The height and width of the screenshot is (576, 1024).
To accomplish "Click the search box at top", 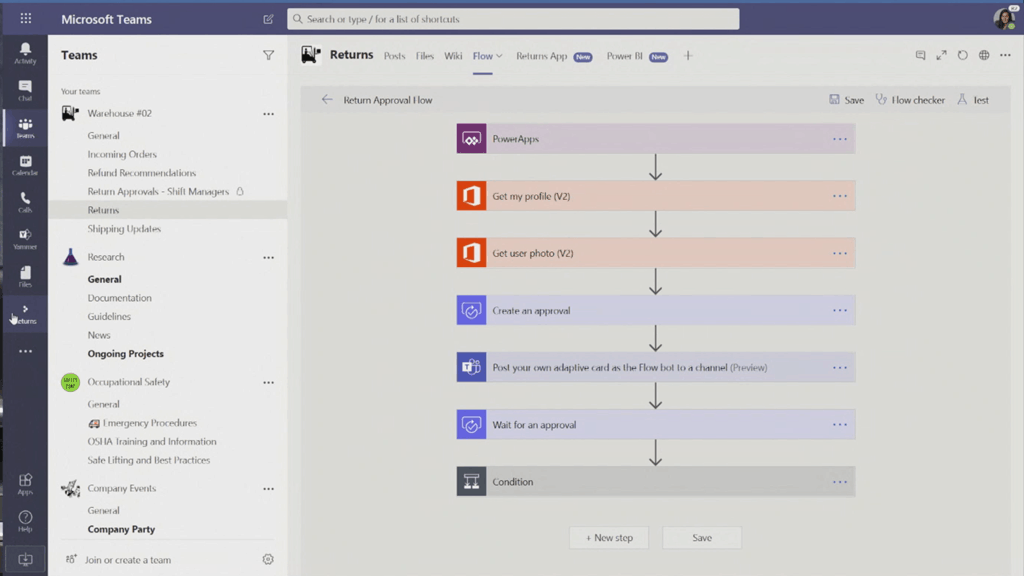I will point(513,19).
